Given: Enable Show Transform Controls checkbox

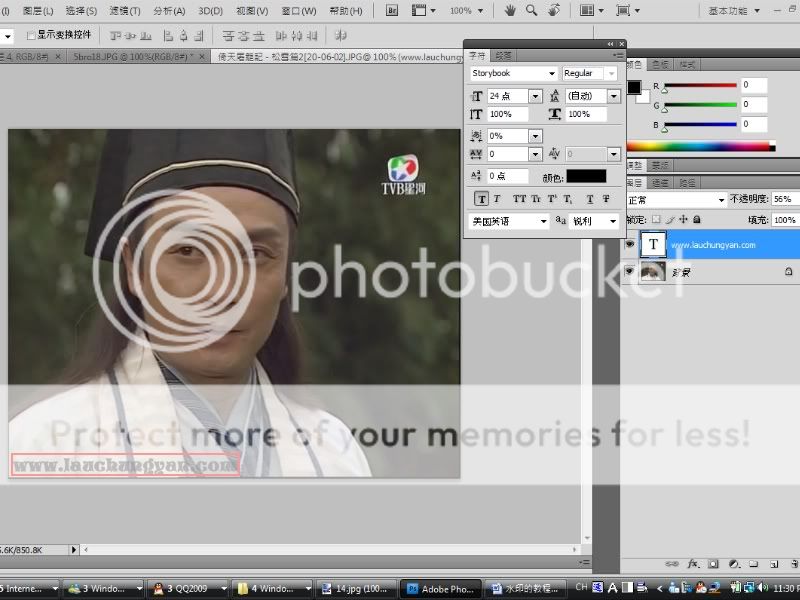Looking at the screenshot, I should coord(30,35).
